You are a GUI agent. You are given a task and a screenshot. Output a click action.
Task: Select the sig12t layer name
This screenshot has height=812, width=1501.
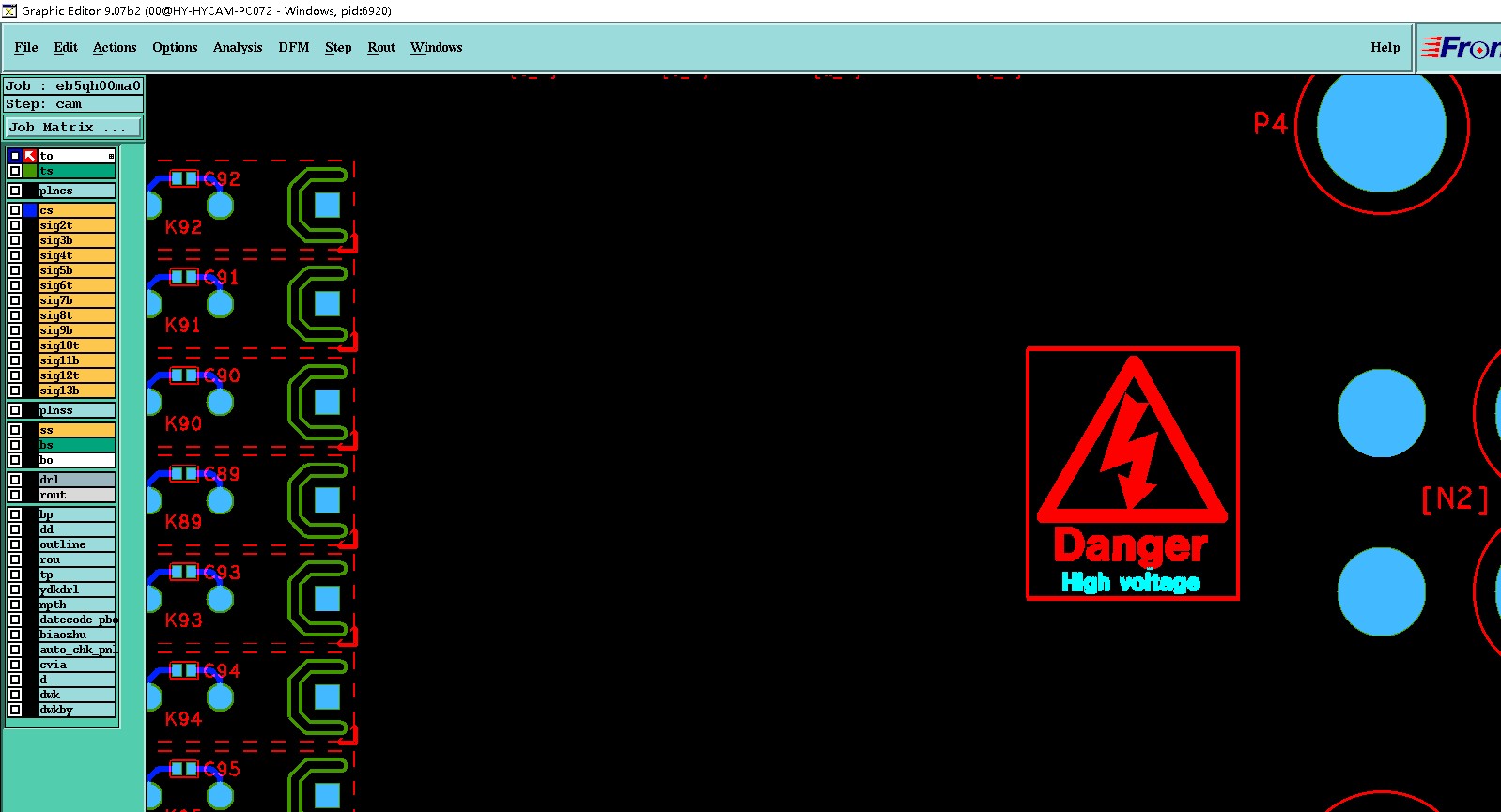point(77,375)
